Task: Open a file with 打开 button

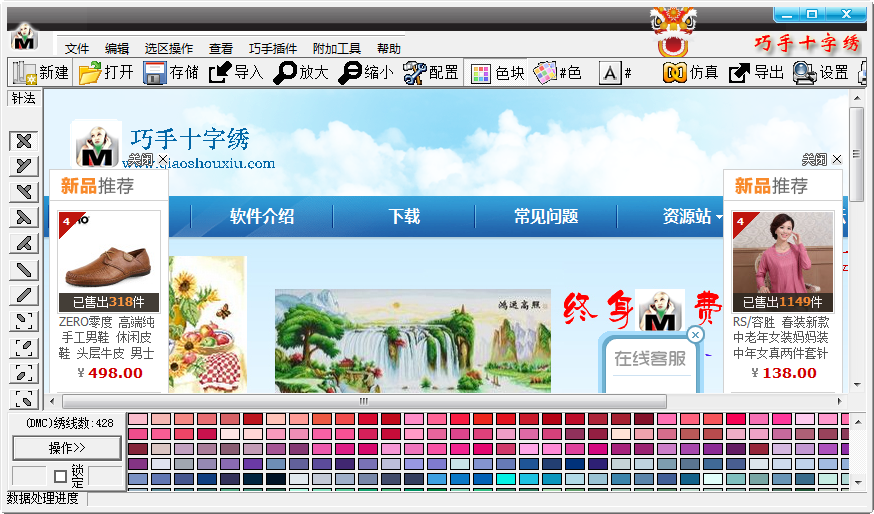Action: 106,72
